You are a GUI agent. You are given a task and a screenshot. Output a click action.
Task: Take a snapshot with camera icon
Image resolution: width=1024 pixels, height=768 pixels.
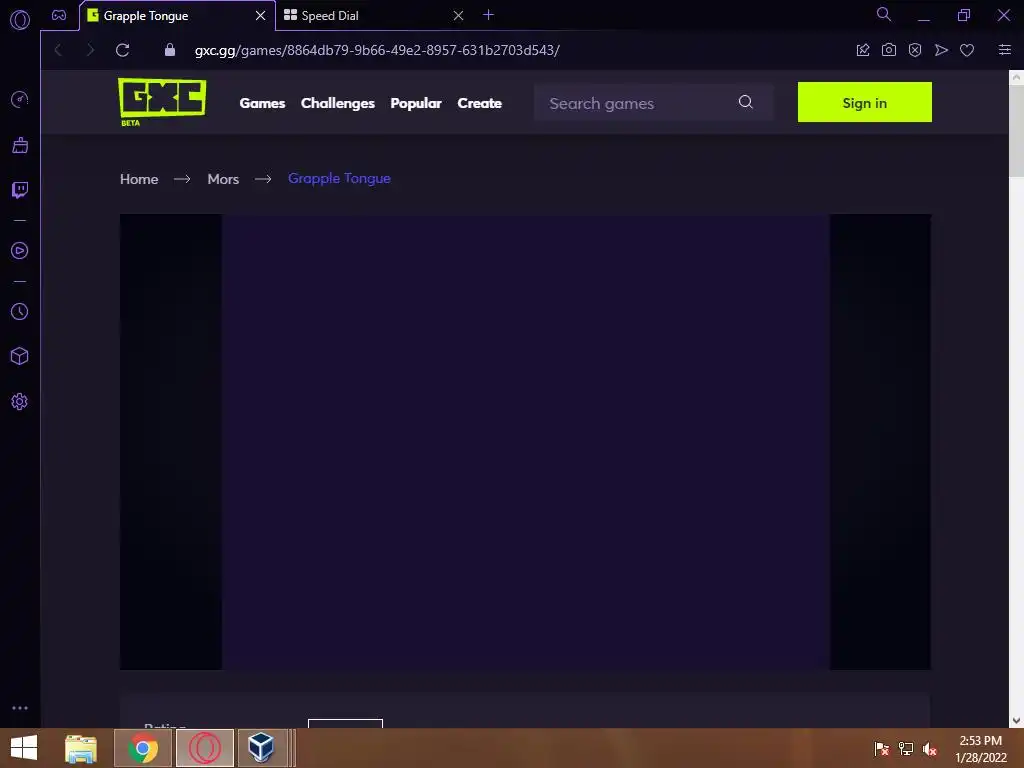pyautogui.click(x=889, y=50)
